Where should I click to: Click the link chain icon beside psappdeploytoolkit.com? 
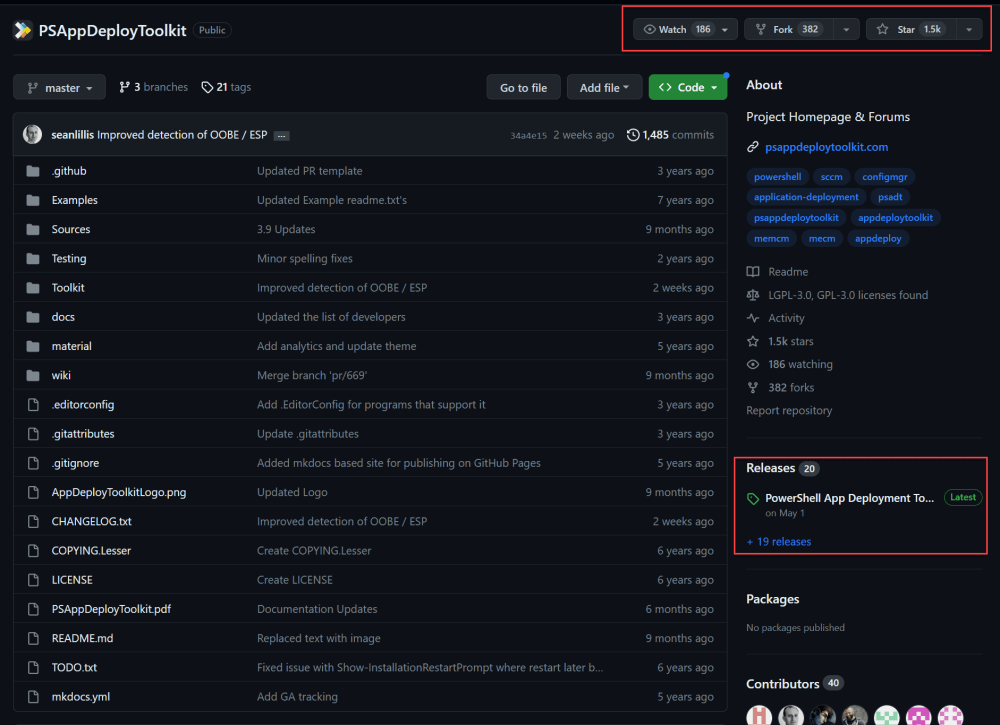tap(753, 147)
